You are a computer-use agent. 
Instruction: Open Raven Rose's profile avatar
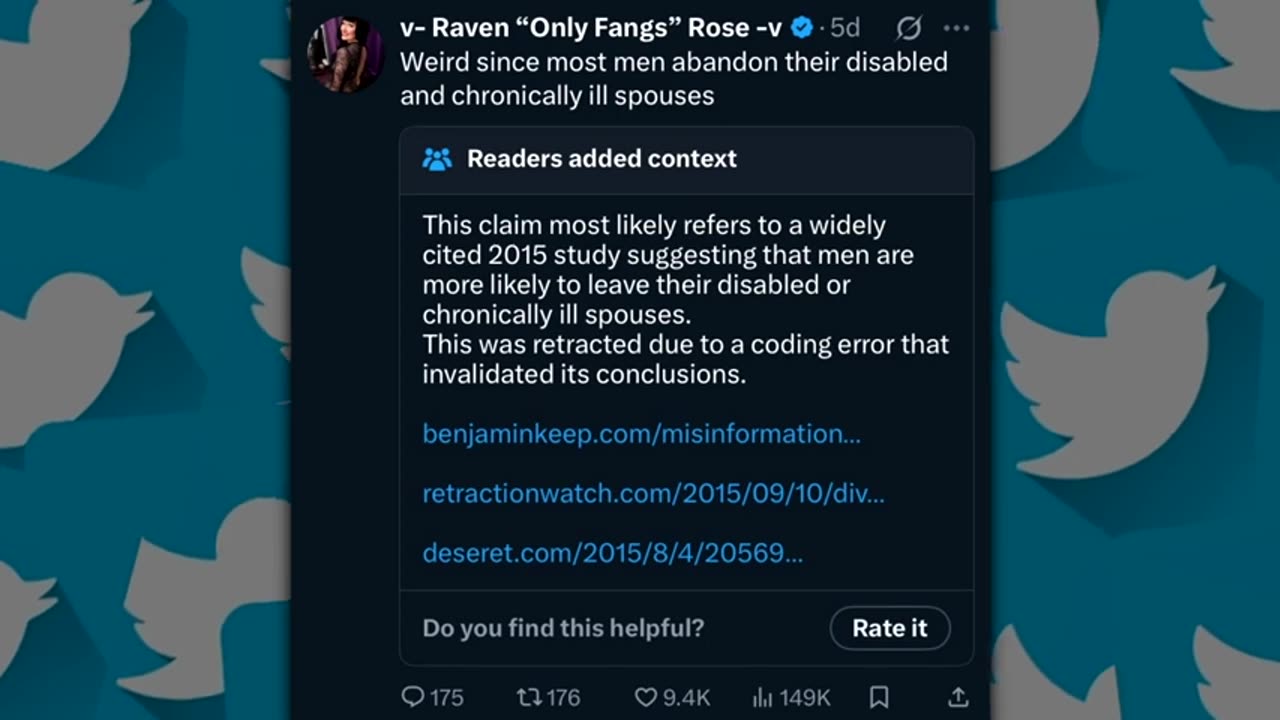345,55
